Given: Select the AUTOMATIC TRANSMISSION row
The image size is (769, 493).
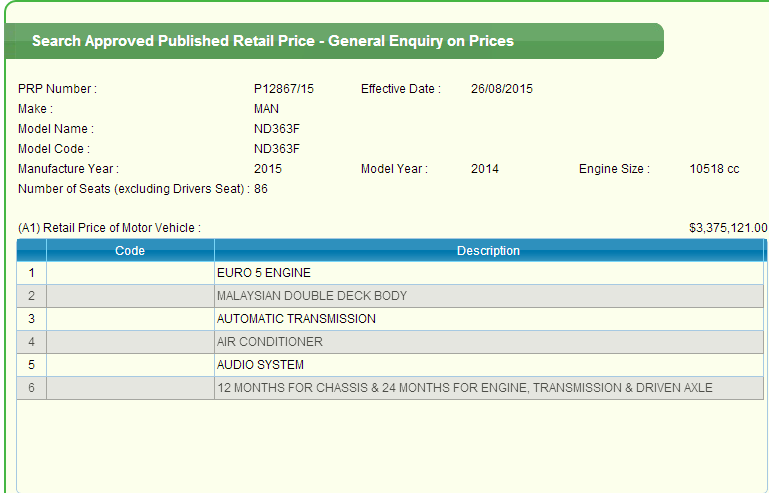Looking at the screenshot, I should click(390, 319).
